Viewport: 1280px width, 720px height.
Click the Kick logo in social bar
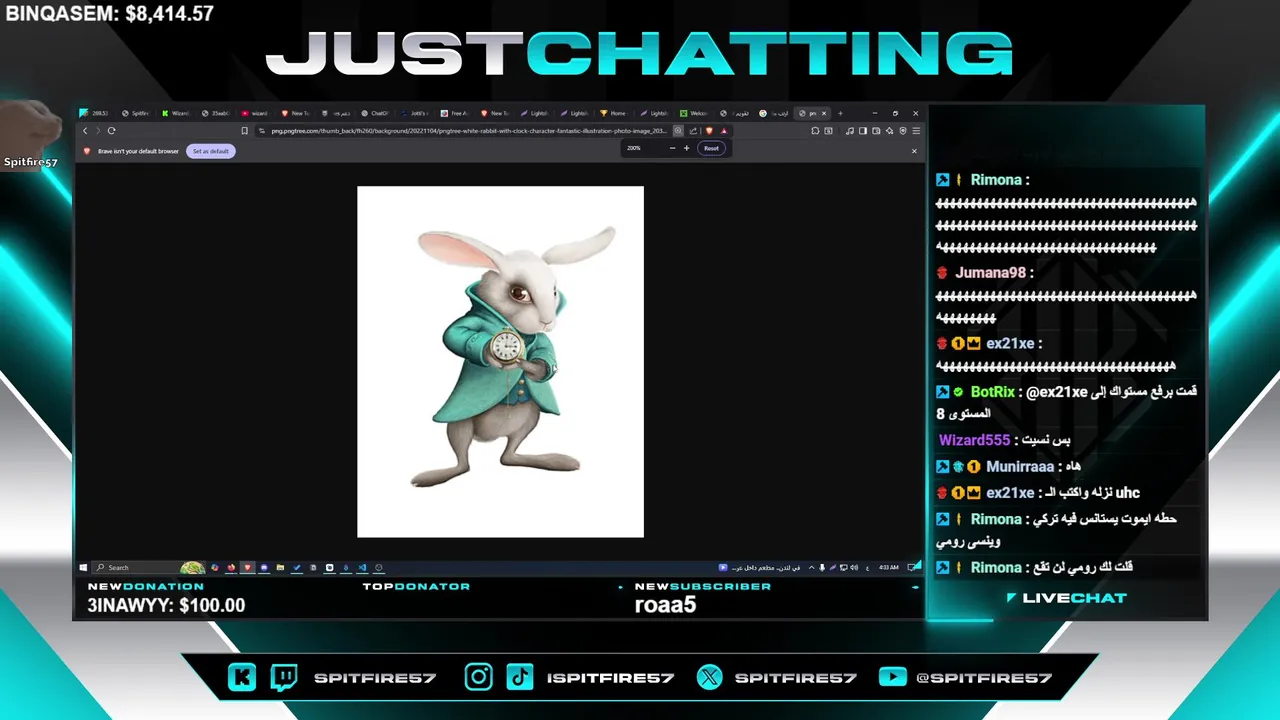tap(242, 677)
